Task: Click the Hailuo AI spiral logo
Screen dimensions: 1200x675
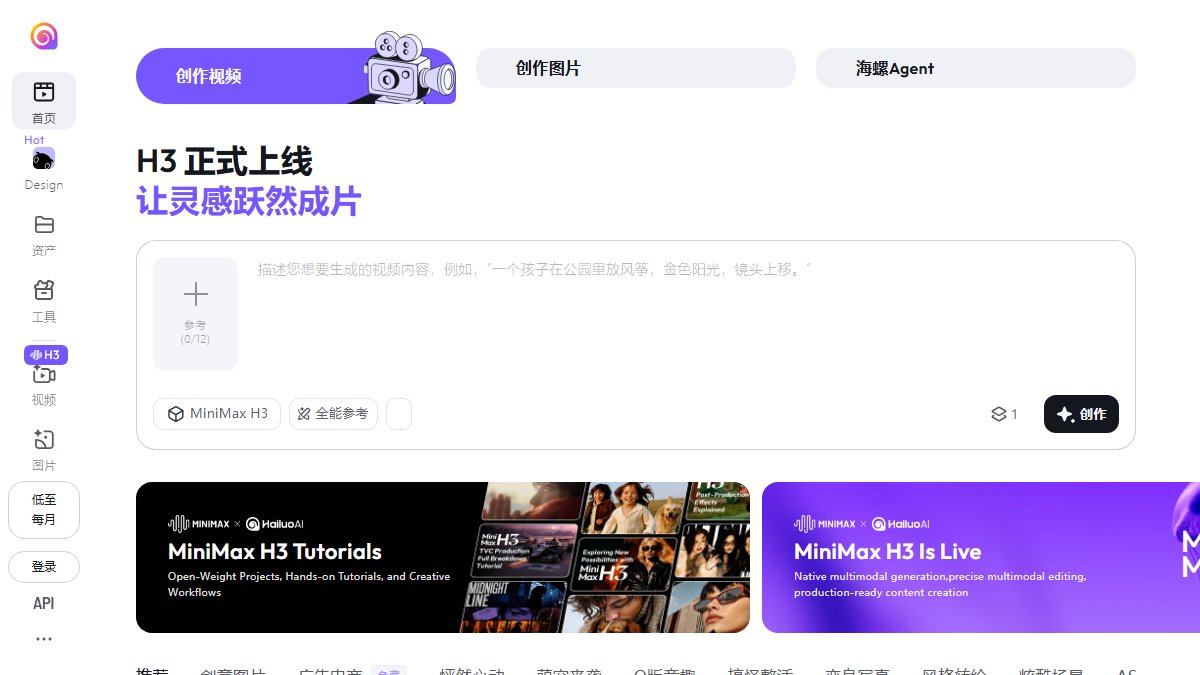Action: [x=44, y=36]
